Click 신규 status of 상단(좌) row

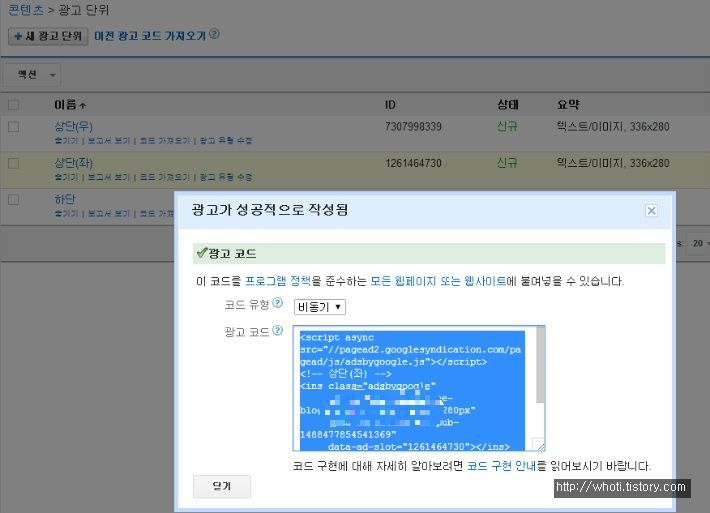coord(507,163)
